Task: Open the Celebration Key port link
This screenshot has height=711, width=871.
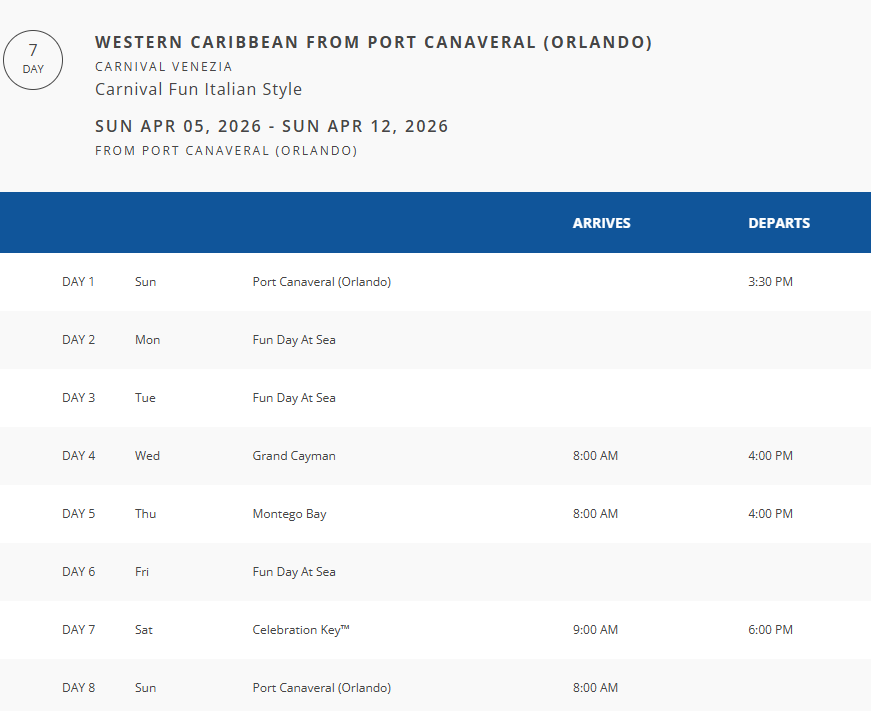Action: (301, 630)
